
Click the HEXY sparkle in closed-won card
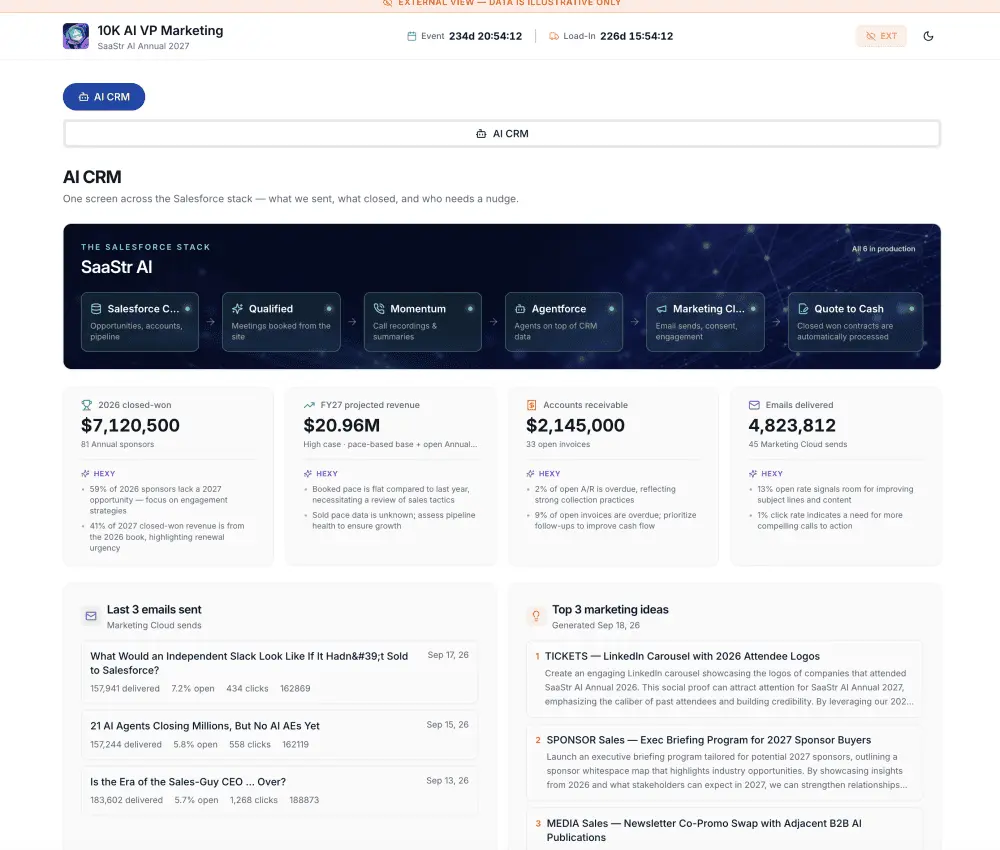85,474
